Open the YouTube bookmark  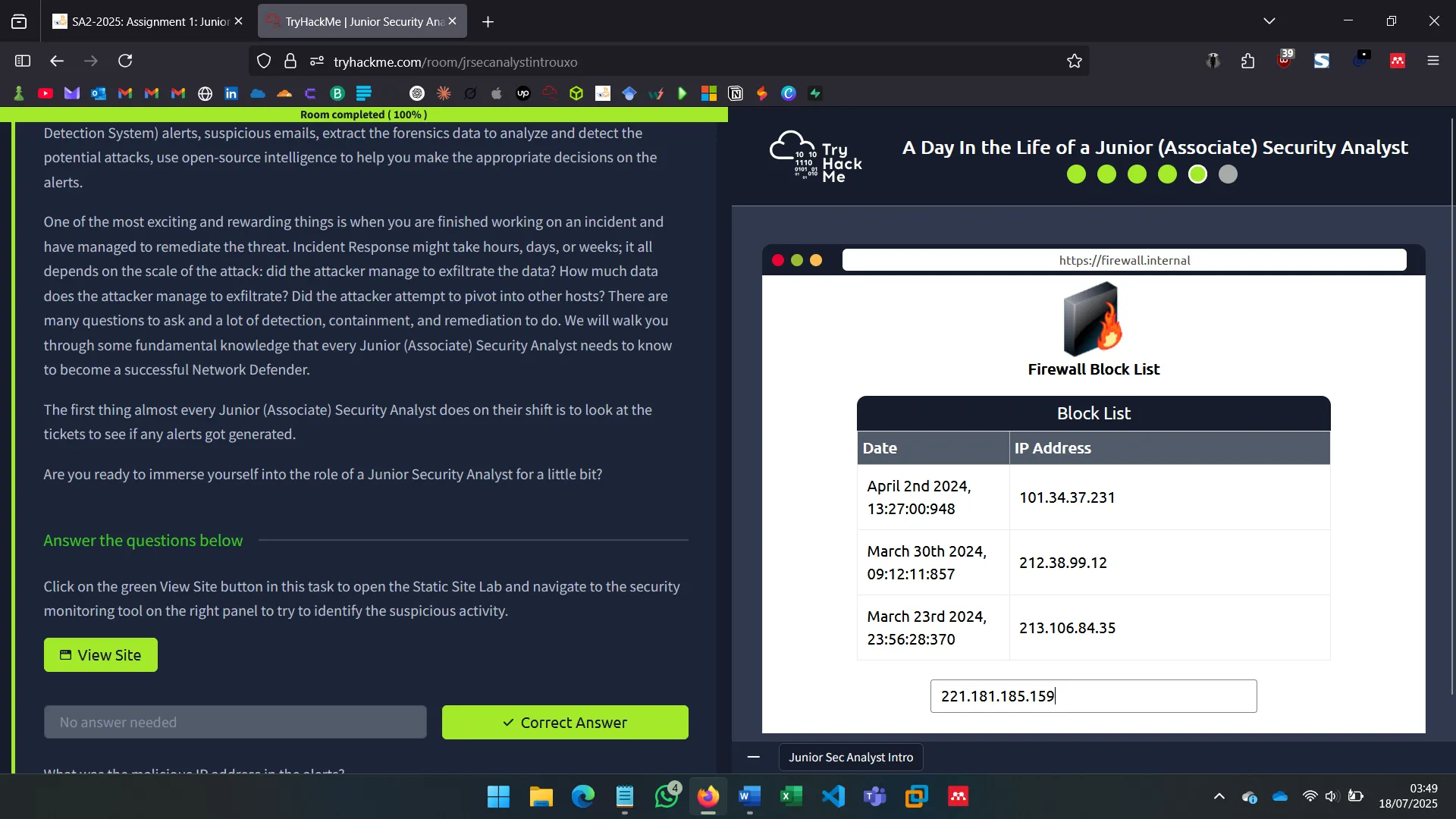coord(45,93)
